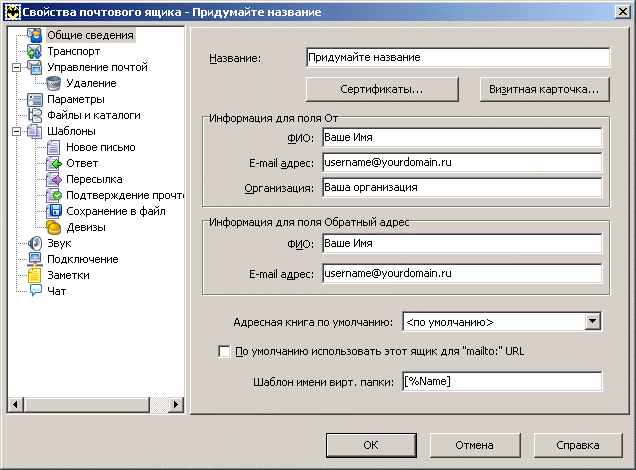
Task: Click the Управление почтой tree icon
Action: [34, 67]
